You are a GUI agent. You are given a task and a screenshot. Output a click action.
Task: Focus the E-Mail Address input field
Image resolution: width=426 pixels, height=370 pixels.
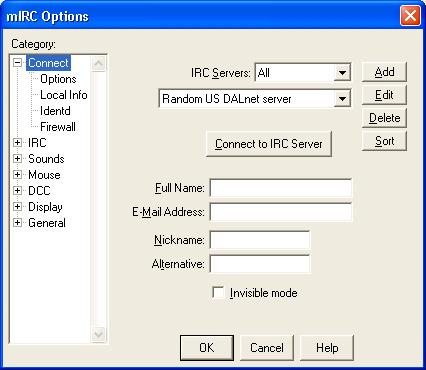(281, 212)
